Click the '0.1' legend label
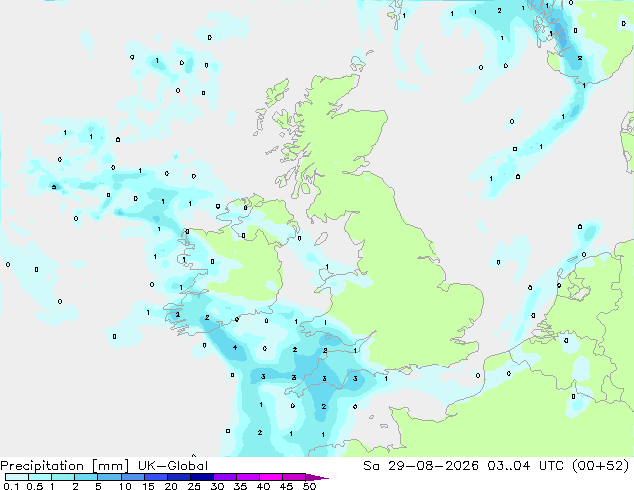This screenshot has height=490, width=634. coord(11,486)
